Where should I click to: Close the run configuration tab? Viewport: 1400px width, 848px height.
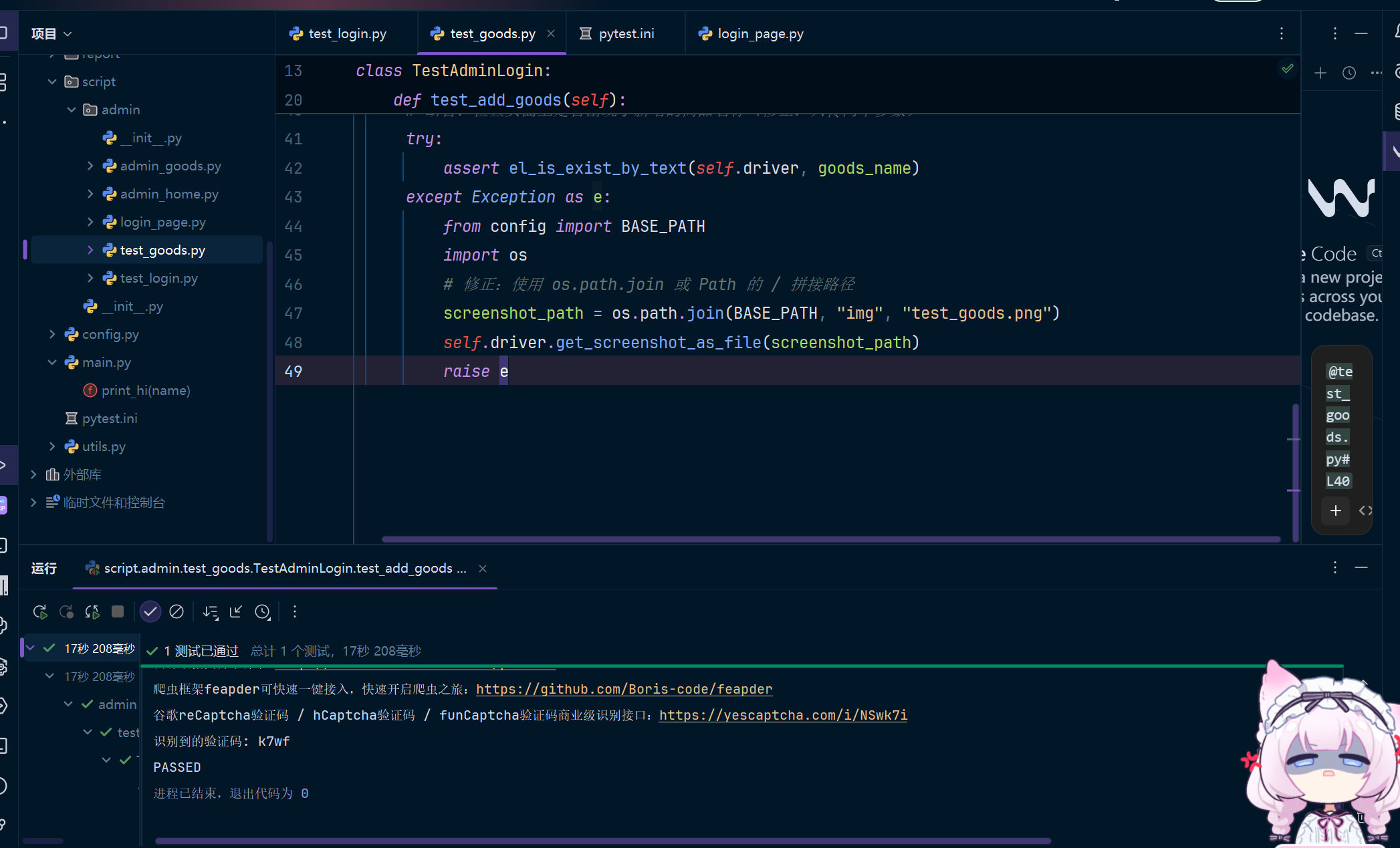coord(483,569)
